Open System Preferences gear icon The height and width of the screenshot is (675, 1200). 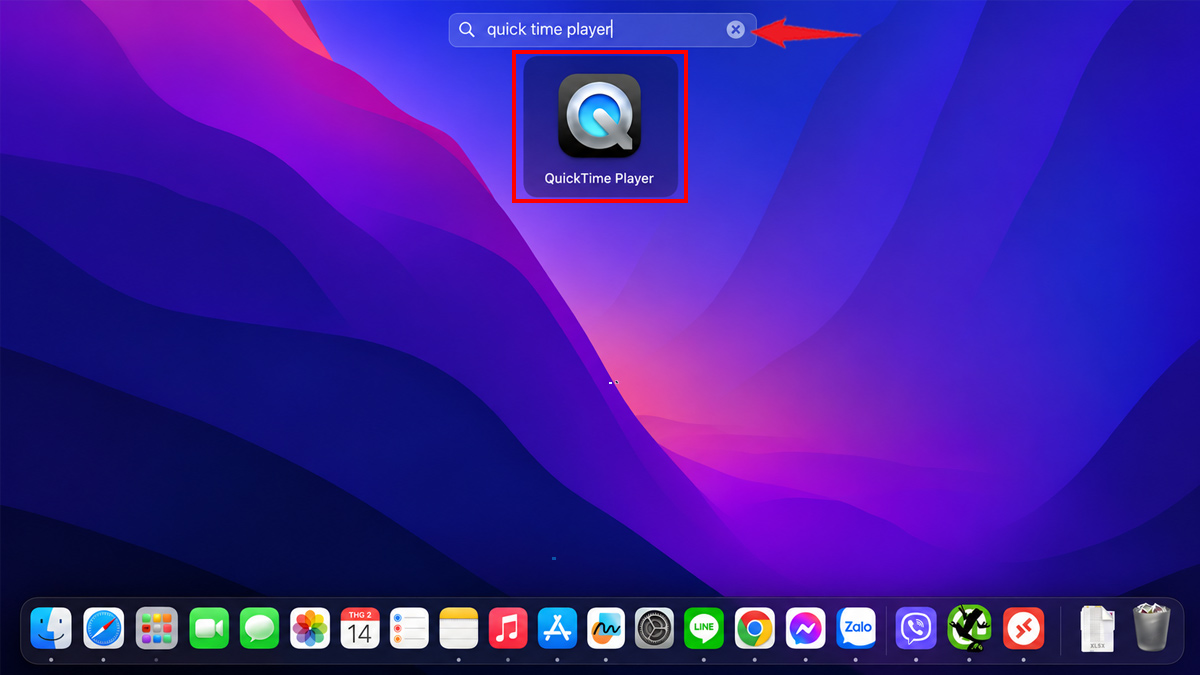coord(655,628)
